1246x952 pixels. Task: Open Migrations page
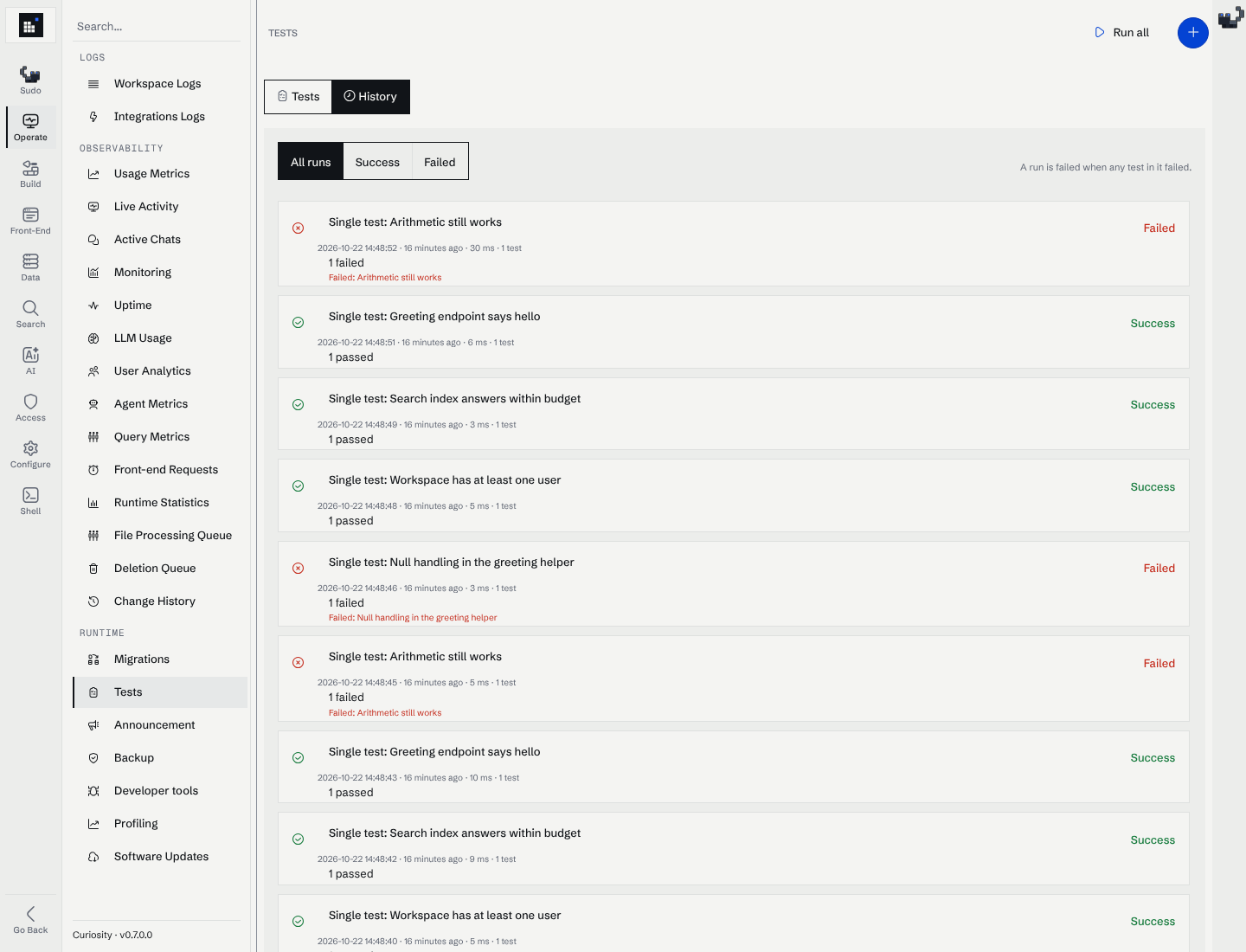[x=160, y=659]
